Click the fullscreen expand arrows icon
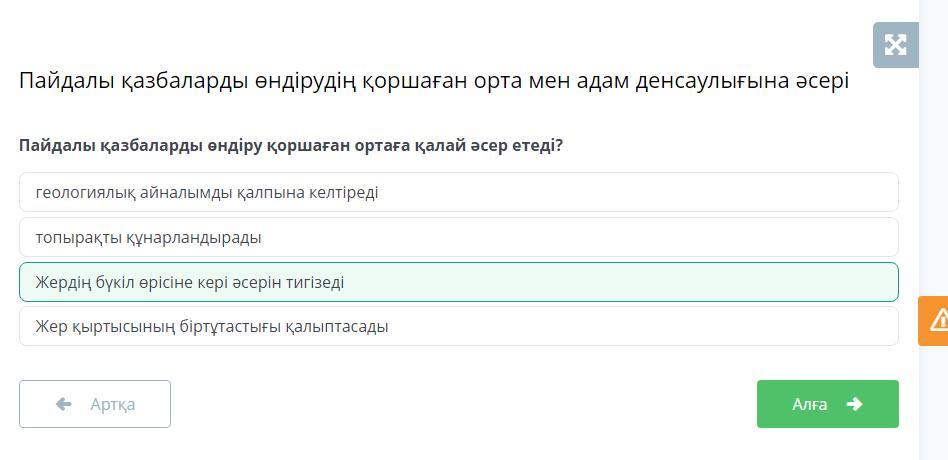 [x=895, y=45]
